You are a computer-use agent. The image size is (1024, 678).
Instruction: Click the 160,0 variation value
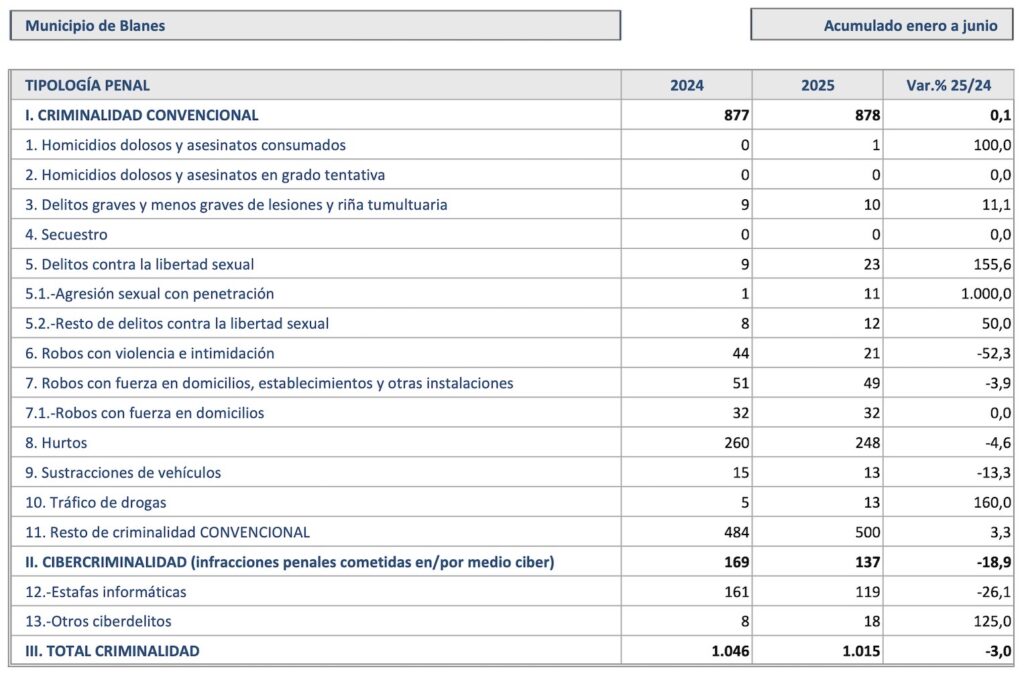[993, 503]
